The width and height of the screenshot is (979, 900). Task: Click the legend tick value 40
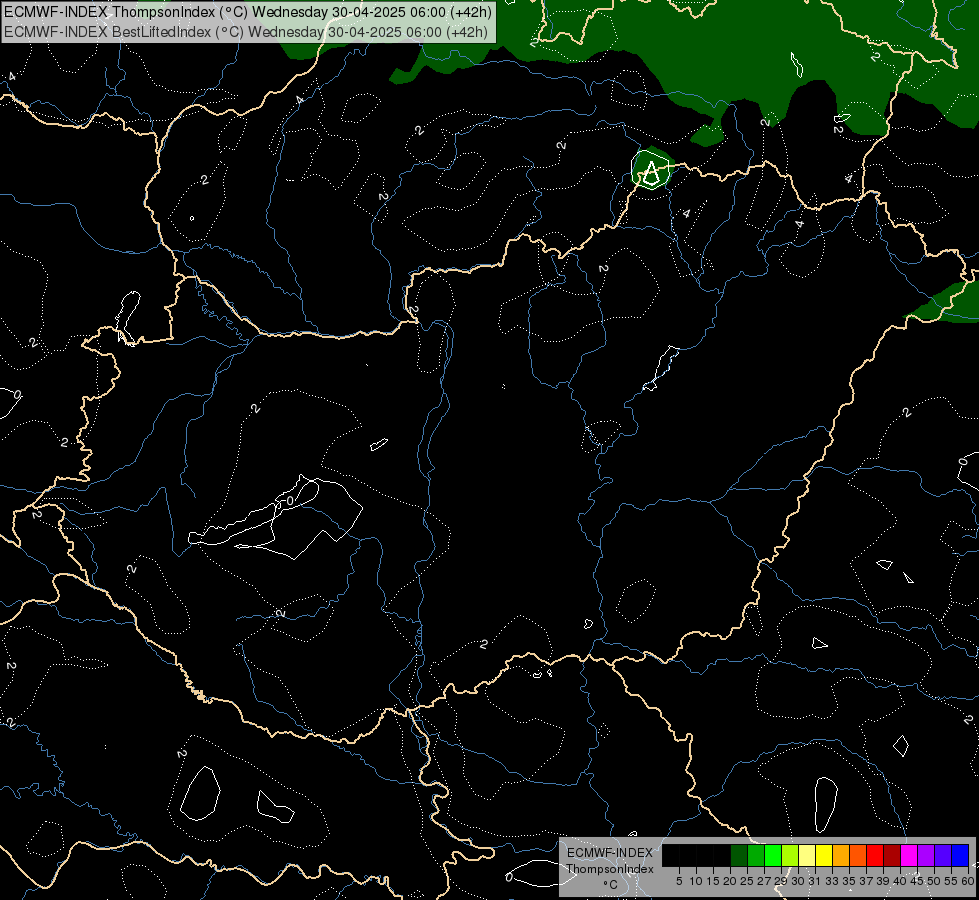[900, 881]
